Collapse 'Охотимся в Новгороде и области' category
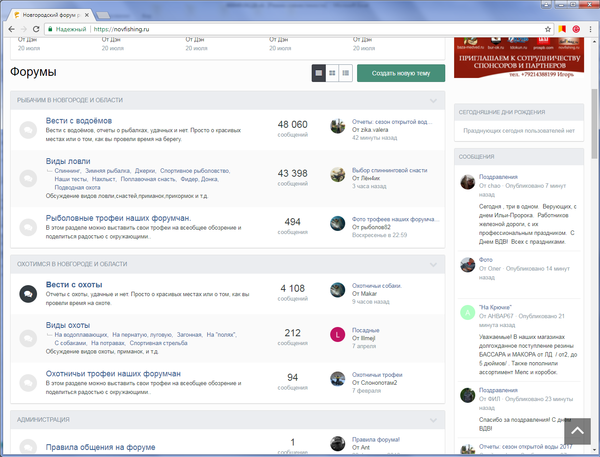600x457 pixels. point(433,264)
